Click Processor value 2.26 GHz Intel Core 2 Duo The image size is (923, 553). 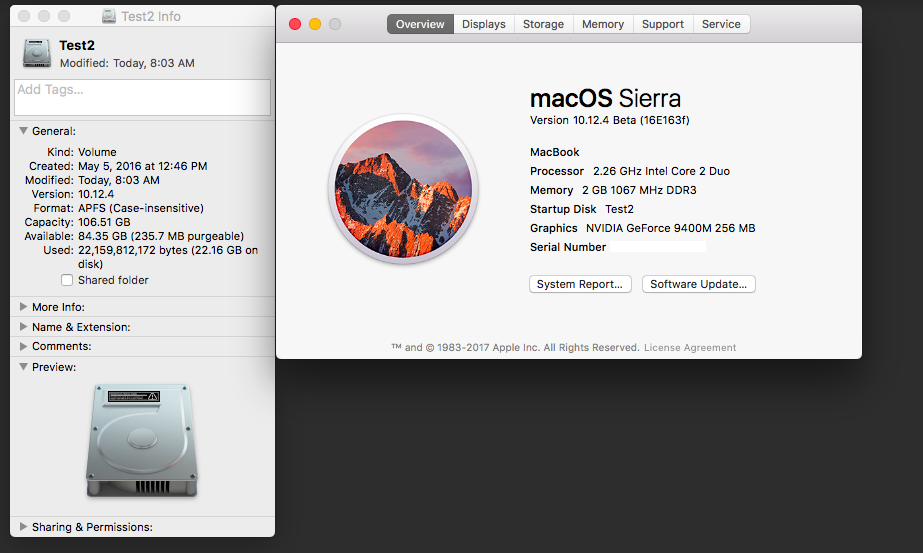pos(661,171)
